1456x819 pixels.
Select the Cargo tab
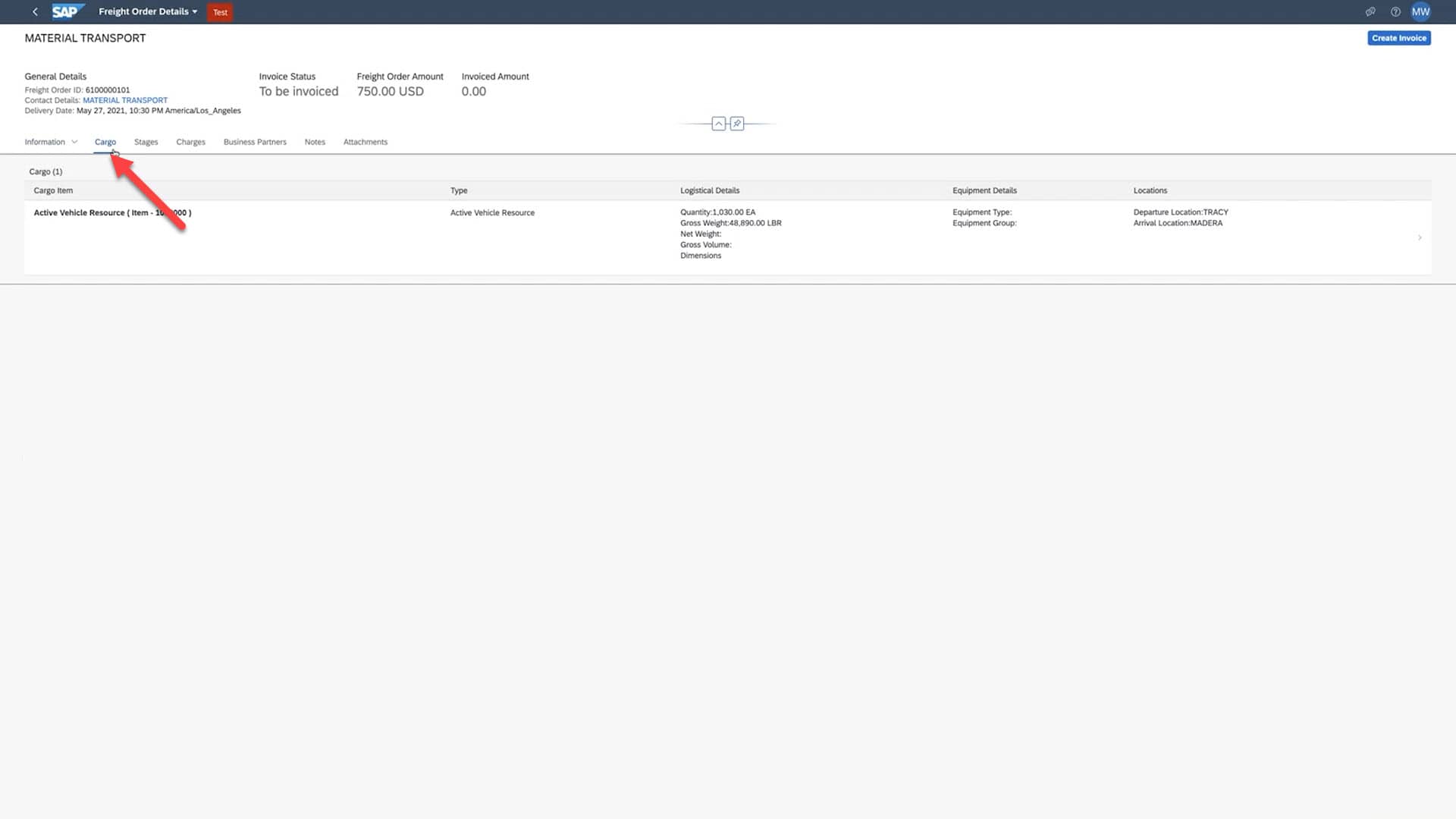105,142
